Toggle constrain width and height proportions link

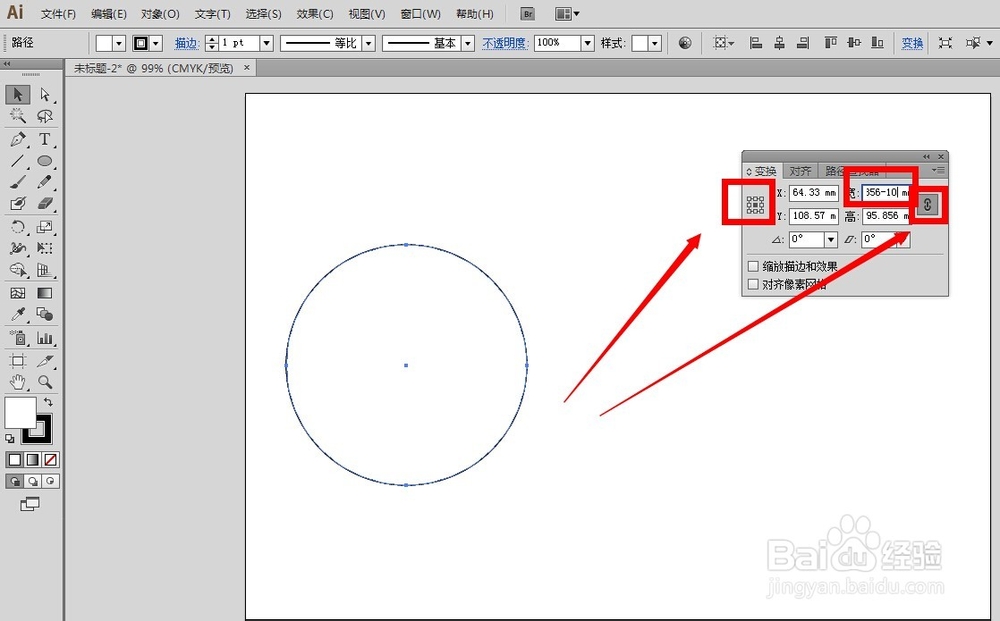pyautogui.click(x=928, y=205)
